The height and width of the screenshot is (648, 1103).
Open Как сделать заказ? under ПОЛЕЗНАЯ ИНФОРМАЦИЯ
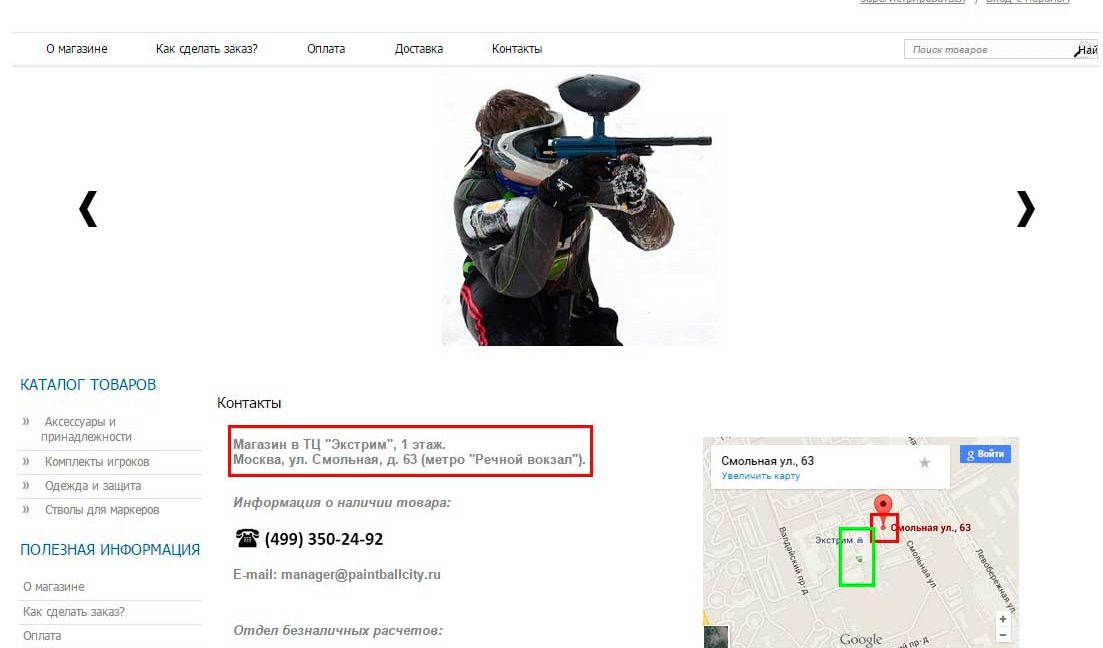74,612
